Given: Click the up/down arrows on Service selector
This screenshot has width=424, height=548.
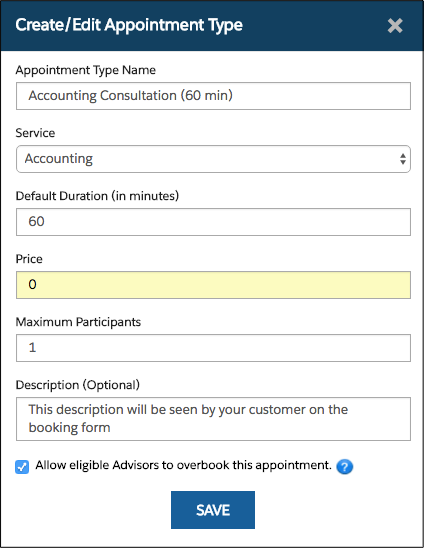Looking at the screenshot, I should click(403, 159).
